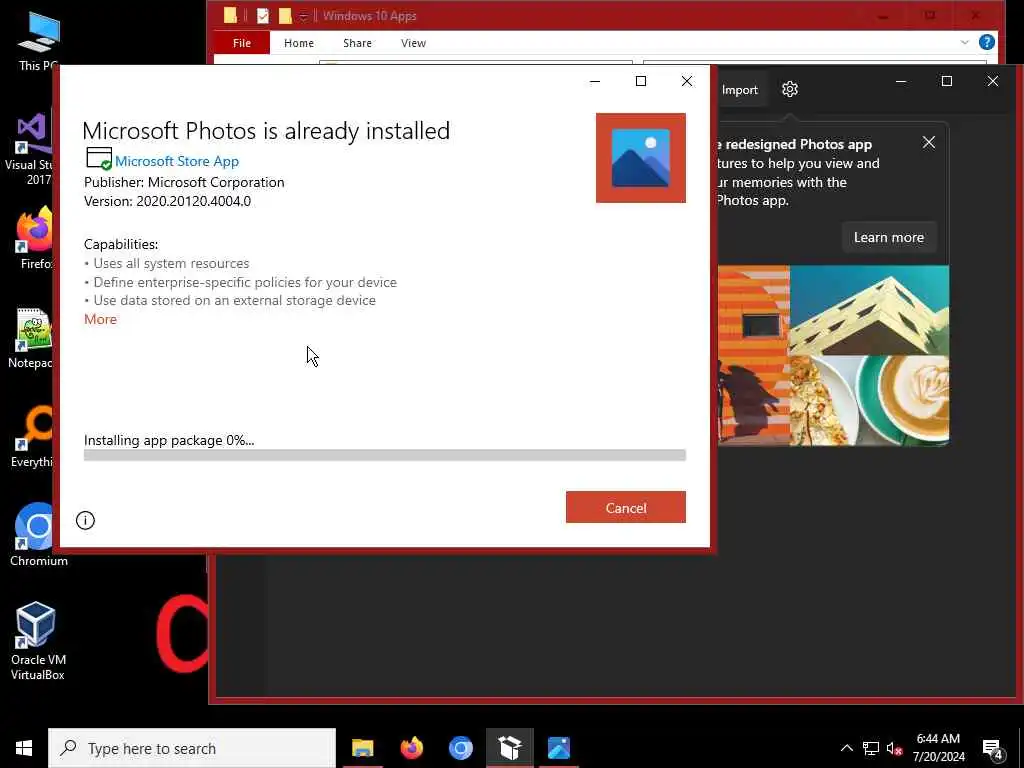The width and height of the screenshot is (1024, 768).
Task: Open the Microsoft Store App link
Action: click(177, 161)
